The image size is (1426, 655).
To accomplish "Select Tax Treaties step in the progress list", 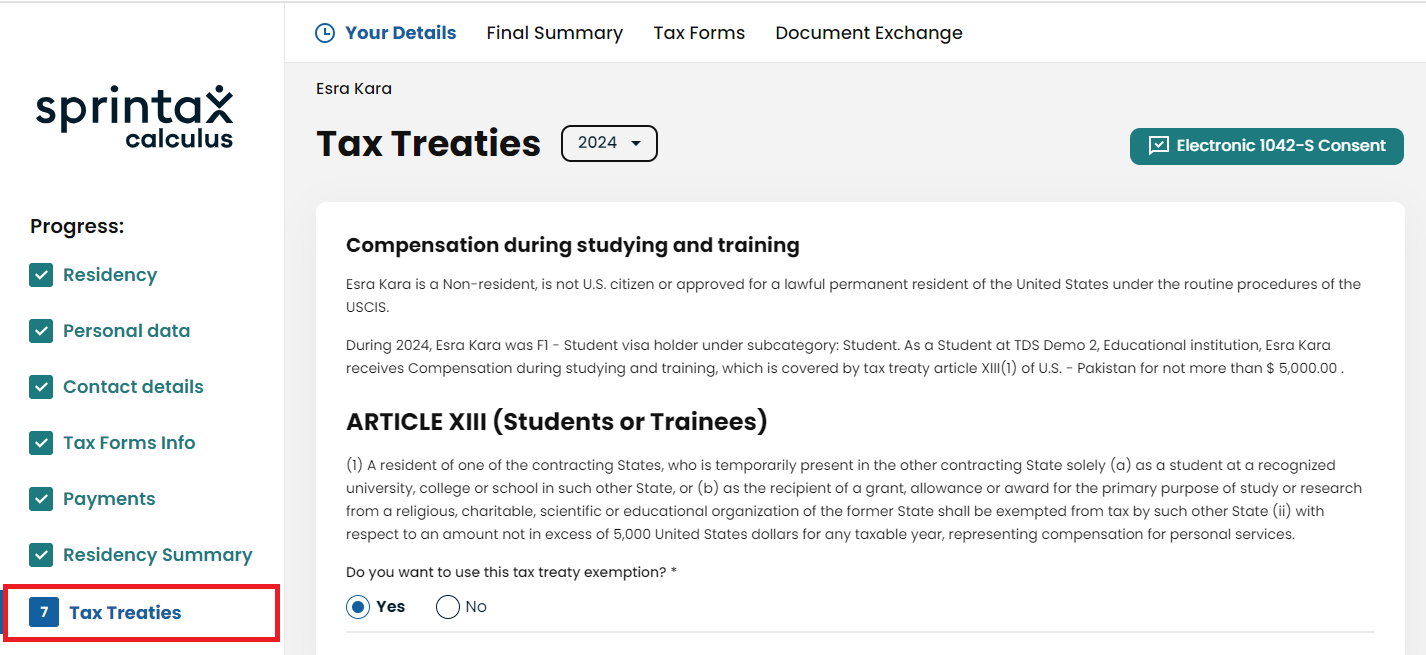I will (125, 613).
